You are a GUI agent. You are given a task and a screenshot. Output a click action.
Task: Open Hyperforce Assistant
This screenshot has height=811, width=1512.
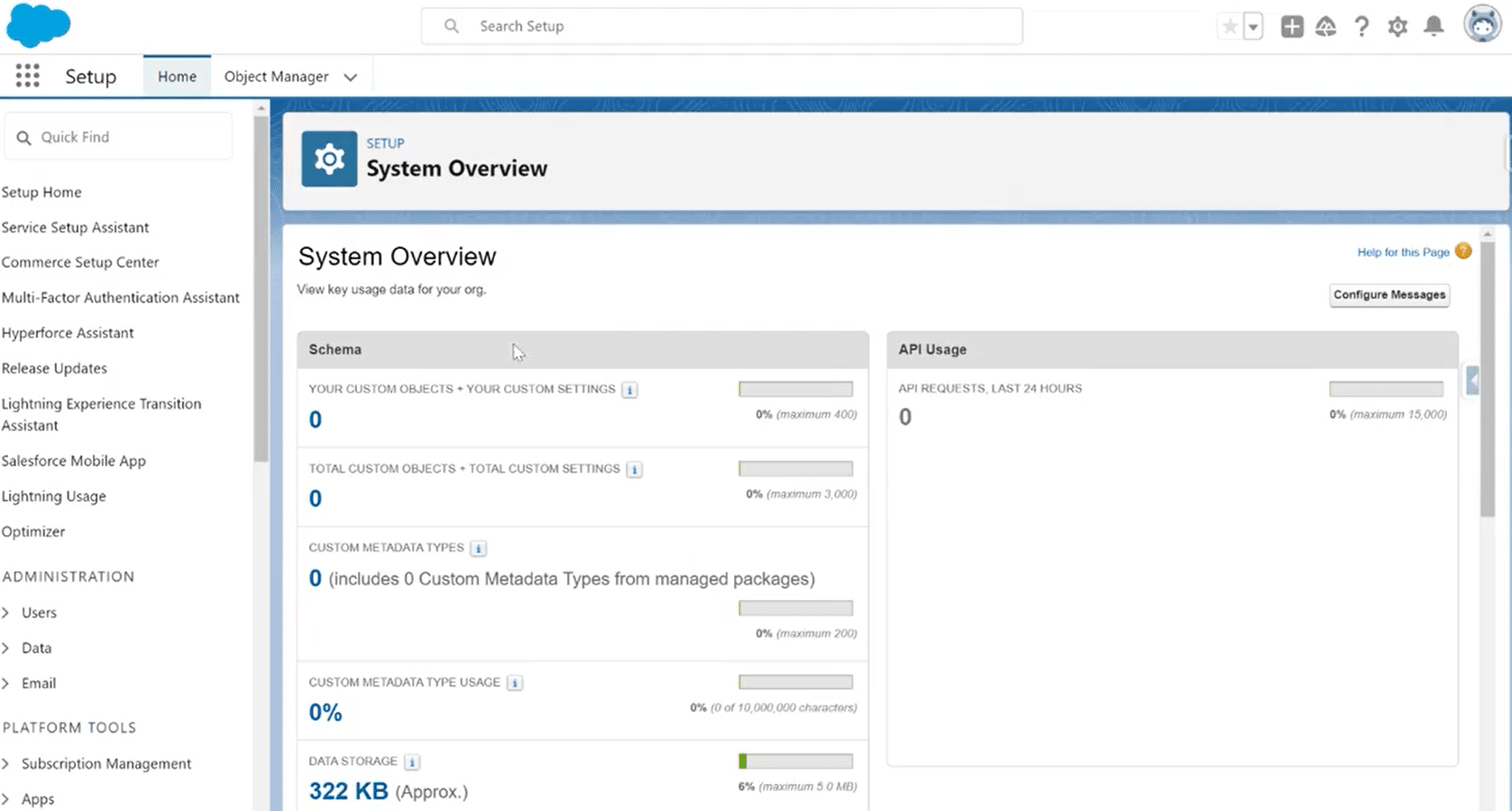(68, 333)
